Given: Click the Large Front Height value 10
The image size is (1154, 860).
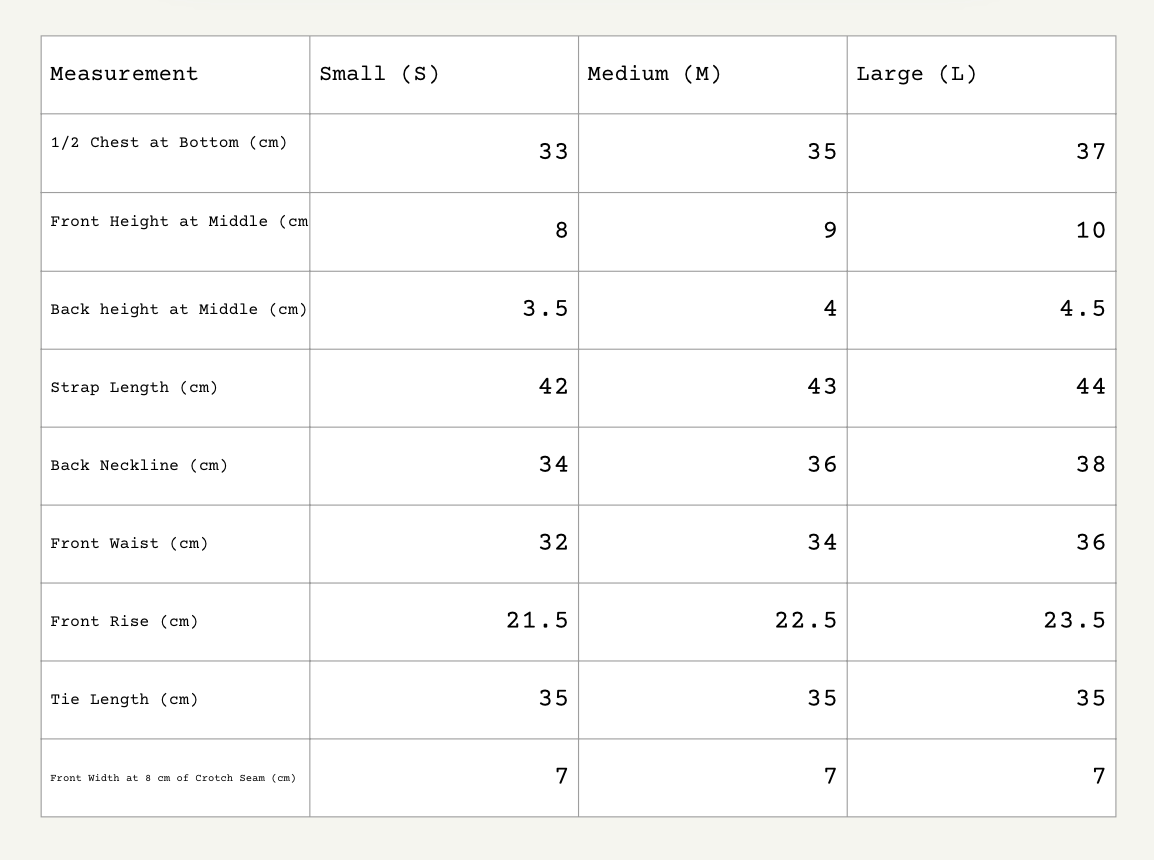Looking at the screenshot, I should pos(1090,231).
